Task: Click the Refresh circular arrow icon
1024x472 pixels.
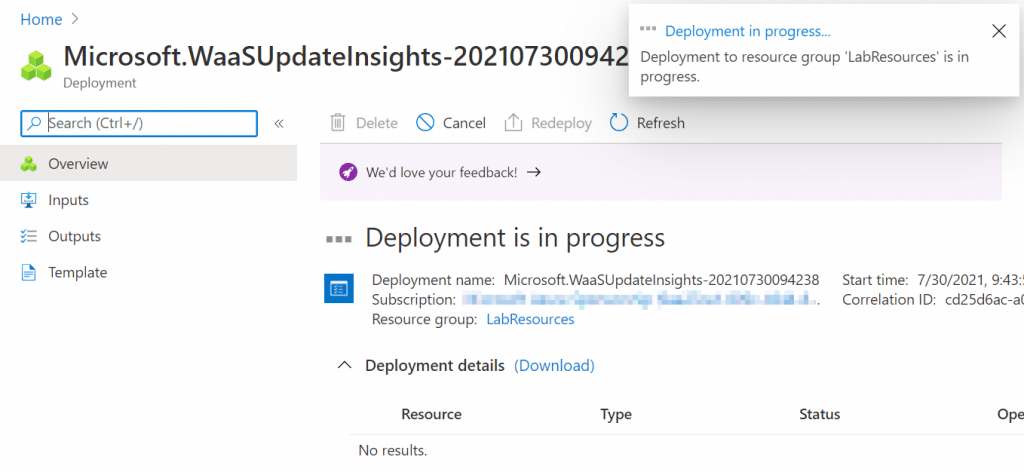Action: point(618,123)
